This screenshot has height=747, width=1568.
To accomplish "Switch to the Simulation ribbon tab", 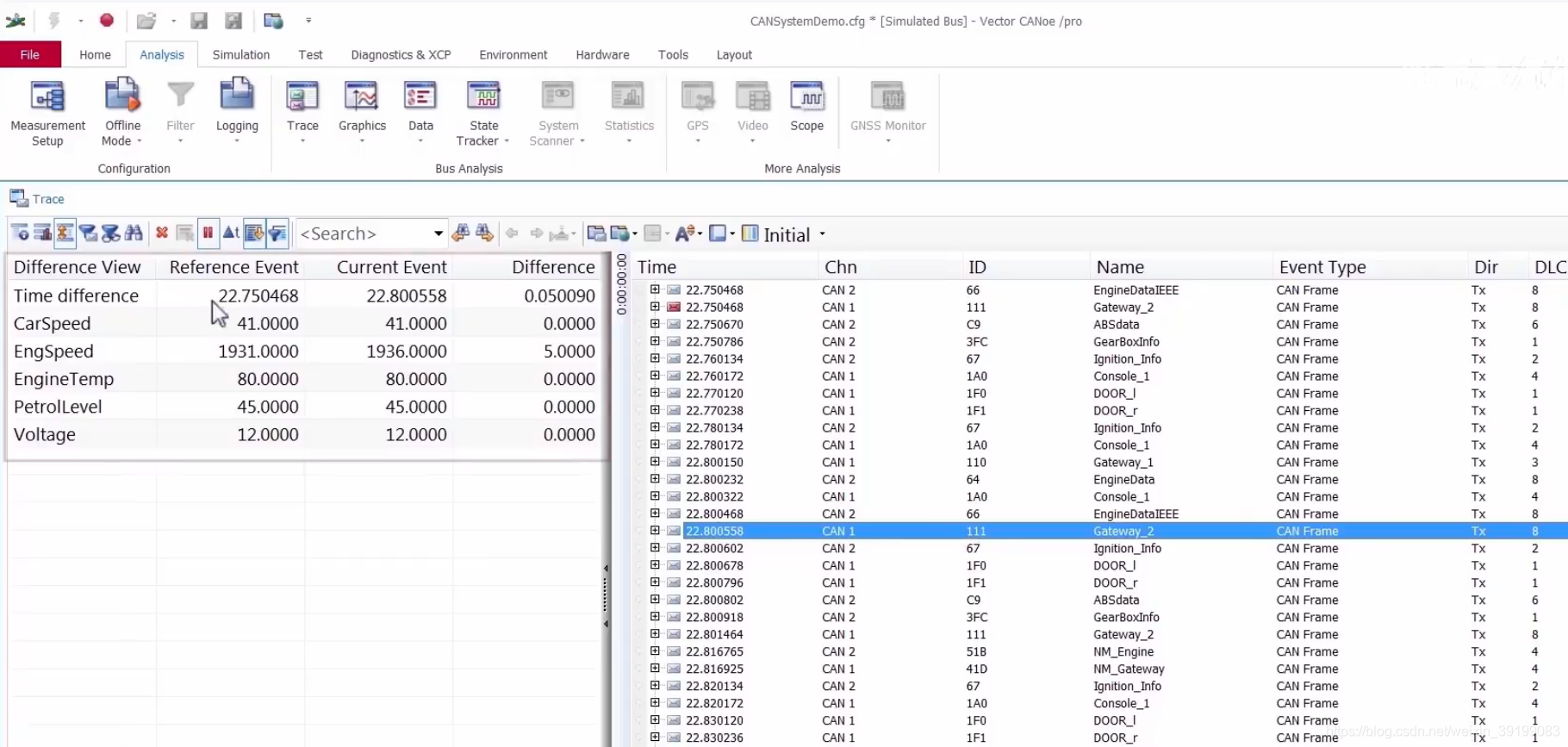I will click(241, 54).
